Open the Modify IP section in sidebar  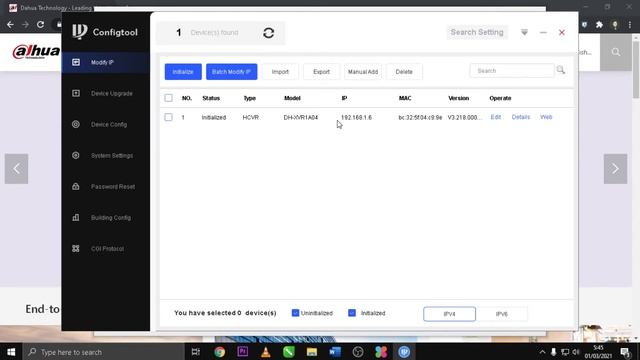106,62
